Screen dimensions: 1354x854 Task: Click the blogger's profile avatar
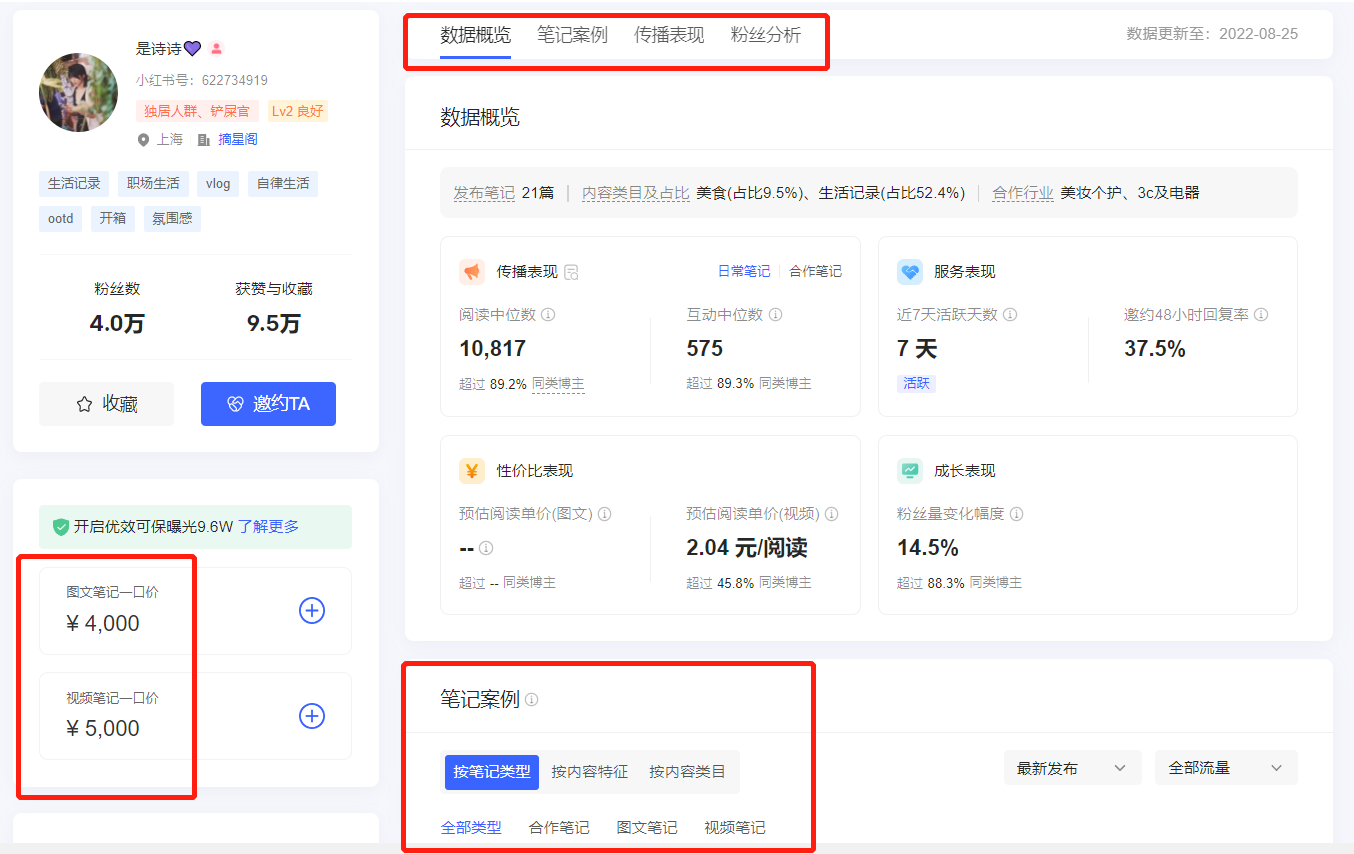point(78,92)
